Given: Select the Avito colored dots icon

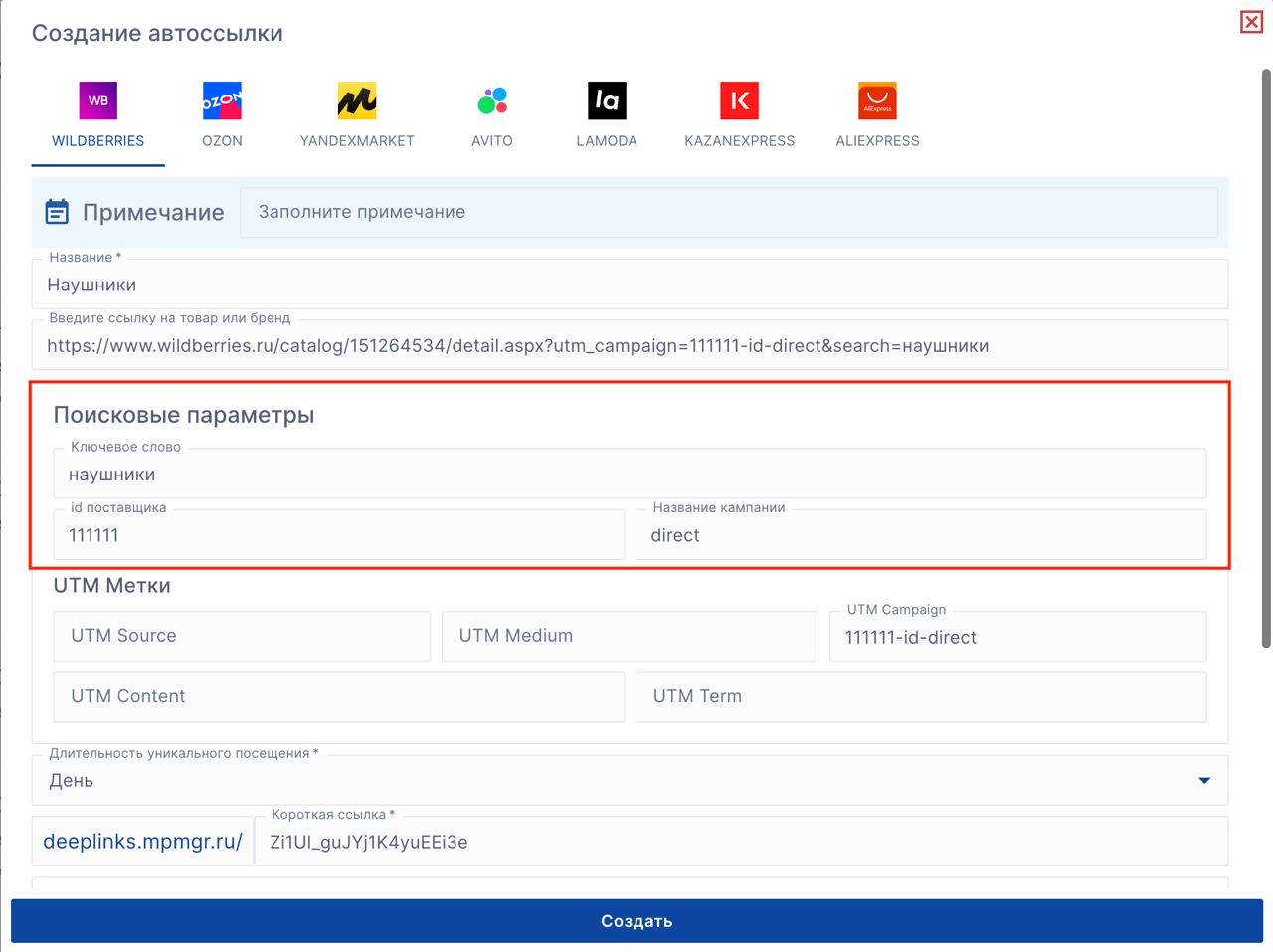Looking at the screenshot, I should (492, 100).
